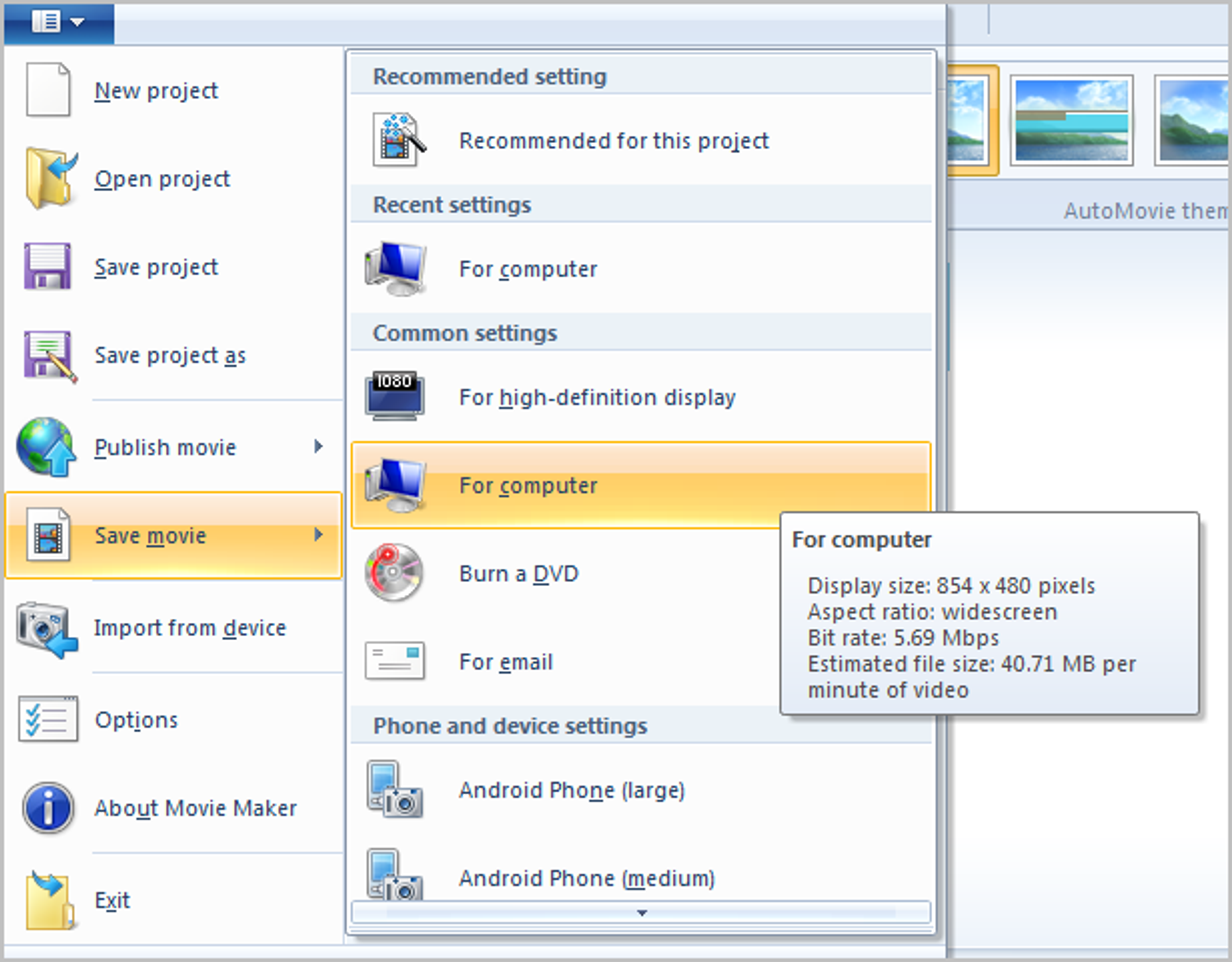Choose Android Phone (medium) setting
1232x962 pixels.
point(586,878)
